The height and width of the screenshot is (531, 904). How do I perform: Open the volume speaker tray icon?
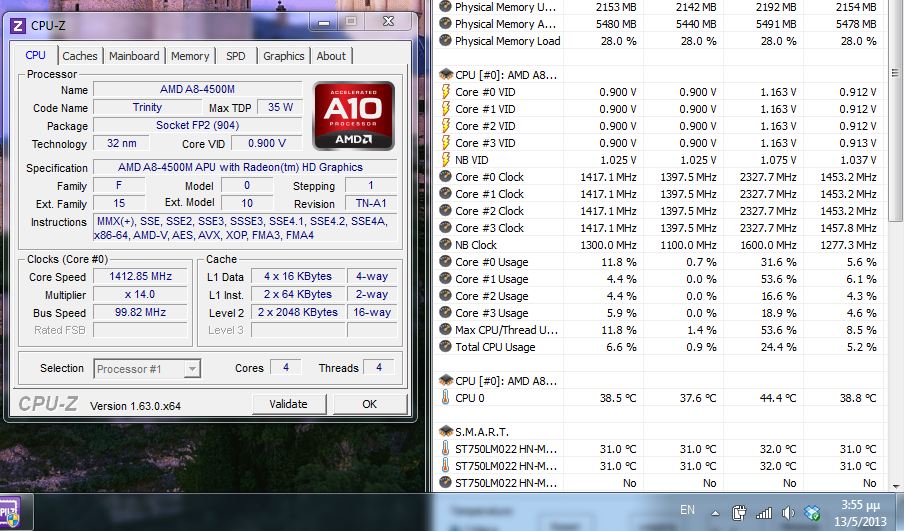pos(788,512)
